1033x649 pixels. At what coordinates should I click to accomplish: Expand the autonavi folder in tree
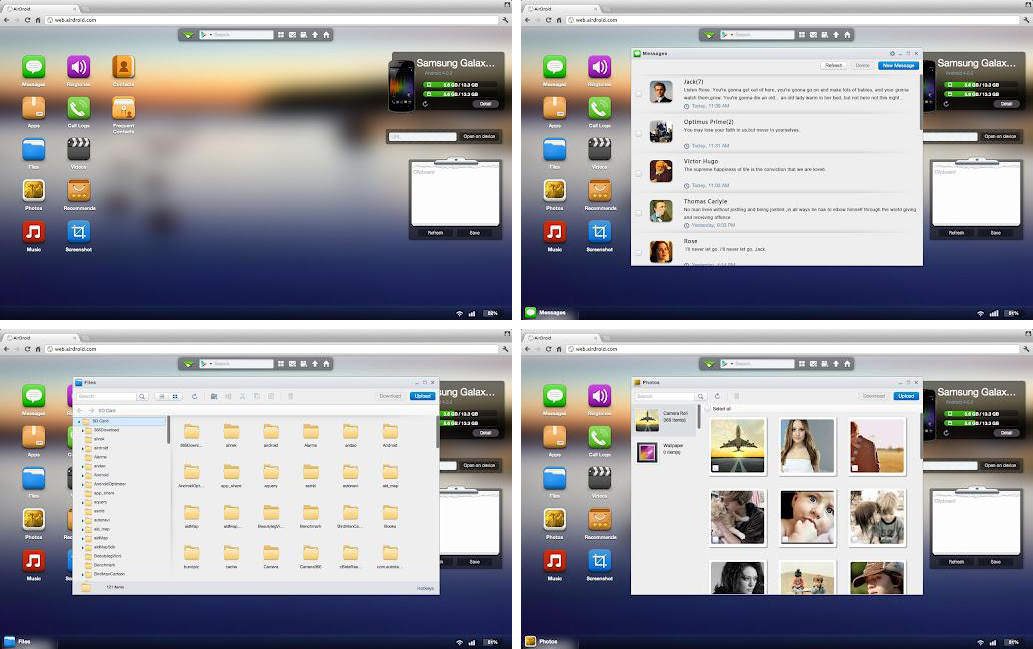coord(83,520)
